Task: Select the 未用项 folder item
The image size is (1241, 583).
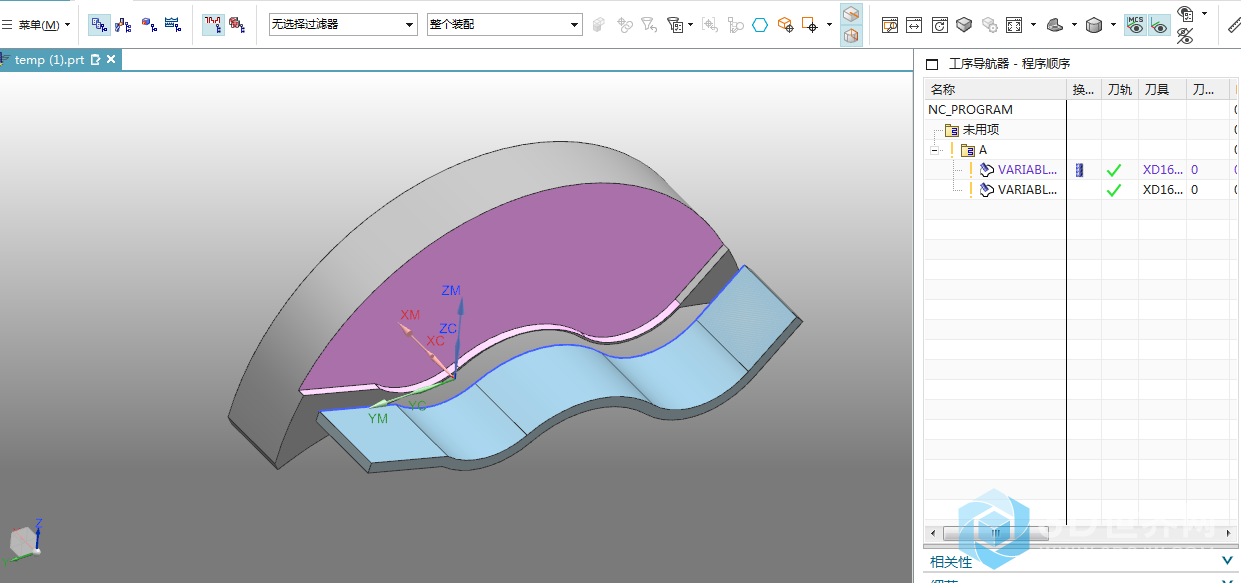Action: (980, 130)
